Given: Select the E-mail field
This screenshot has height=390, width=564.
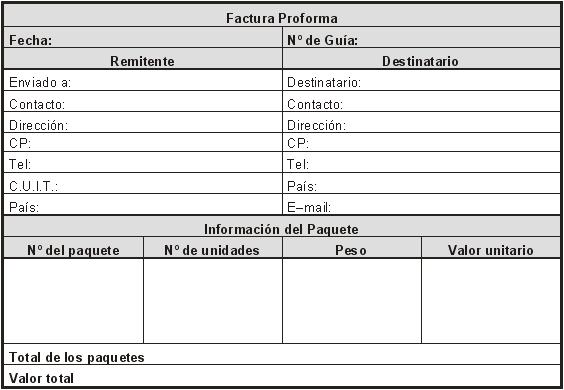Looking at the screenshot, I should tap(422, 204).
